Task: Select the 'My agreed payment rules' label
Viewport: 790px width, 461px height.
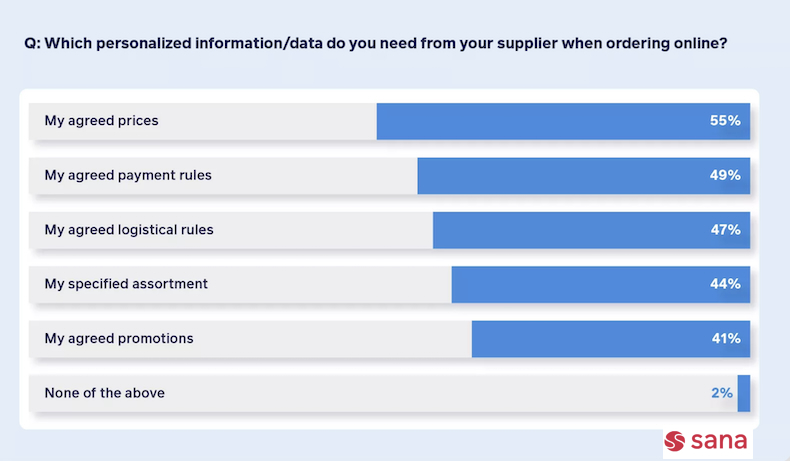Action: pos(128,175)
